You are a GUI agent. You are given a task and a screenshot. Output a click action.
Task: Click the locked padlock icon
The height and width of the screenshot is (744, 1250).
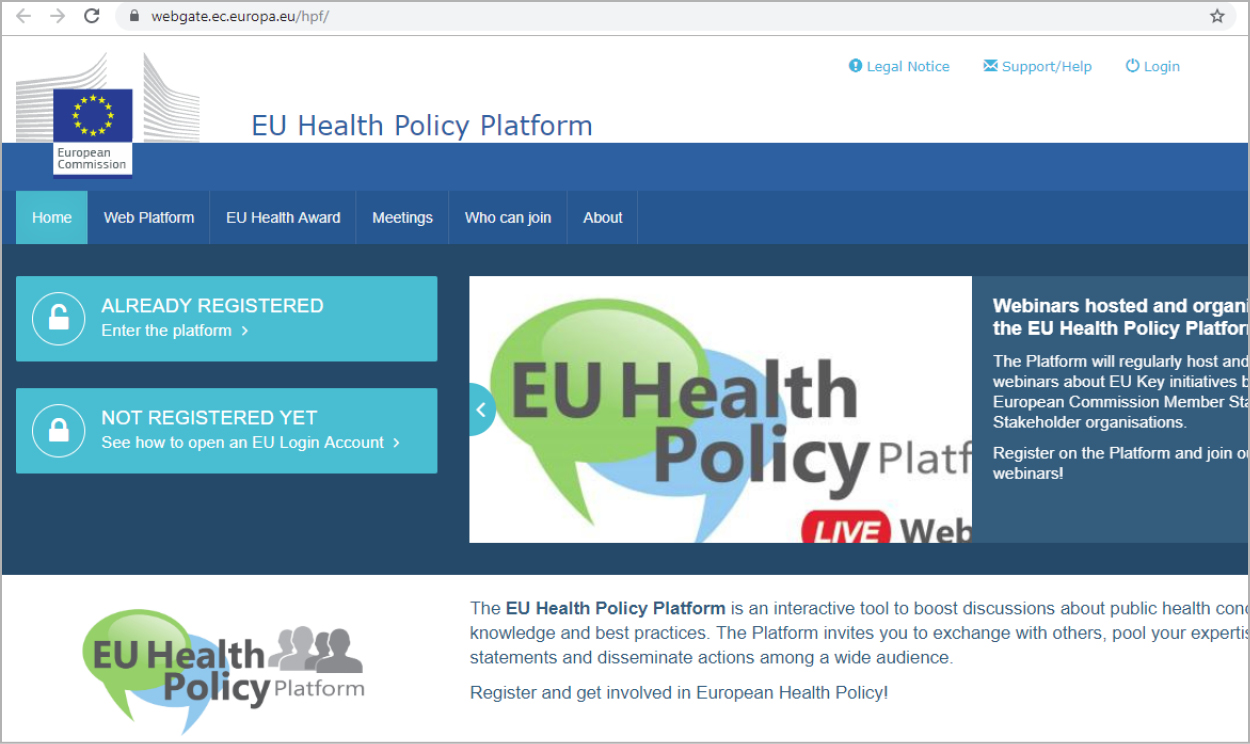pos(59,431)
